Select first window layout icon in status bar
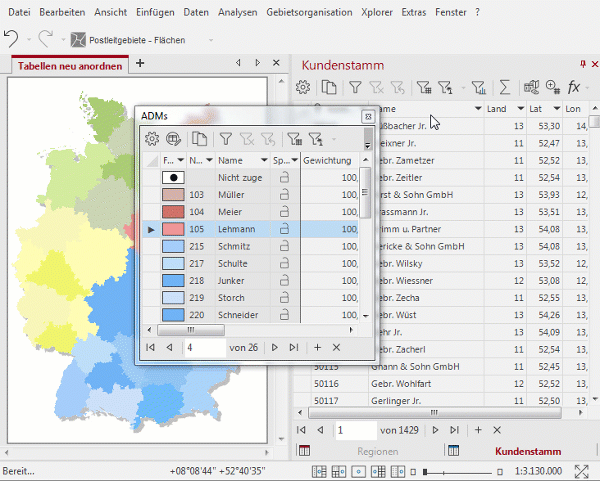The height and width of the screenshot is (481, 600). click(x=319, y=471)
